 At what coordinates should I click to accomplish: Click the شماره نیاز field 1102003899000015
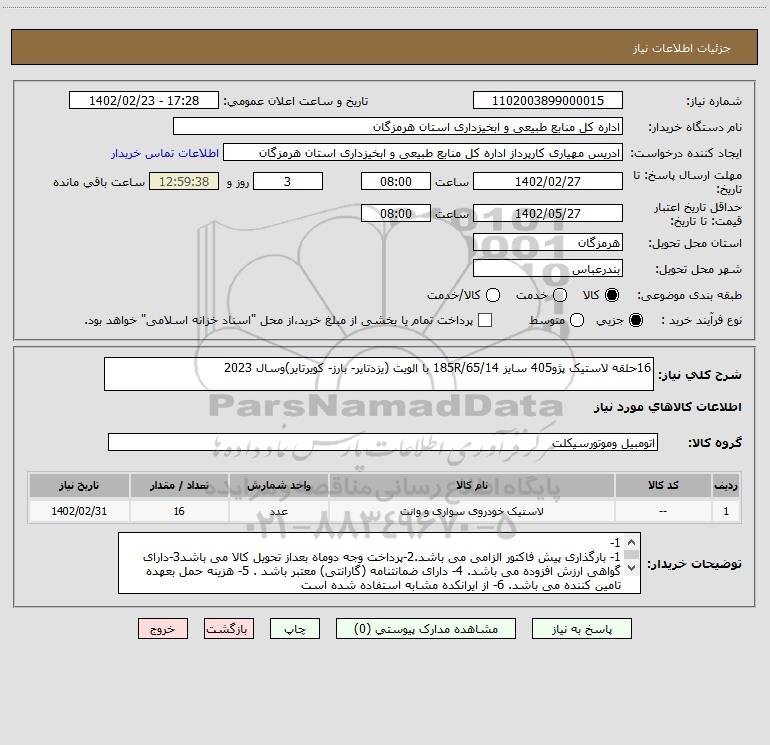coord(548,100)
